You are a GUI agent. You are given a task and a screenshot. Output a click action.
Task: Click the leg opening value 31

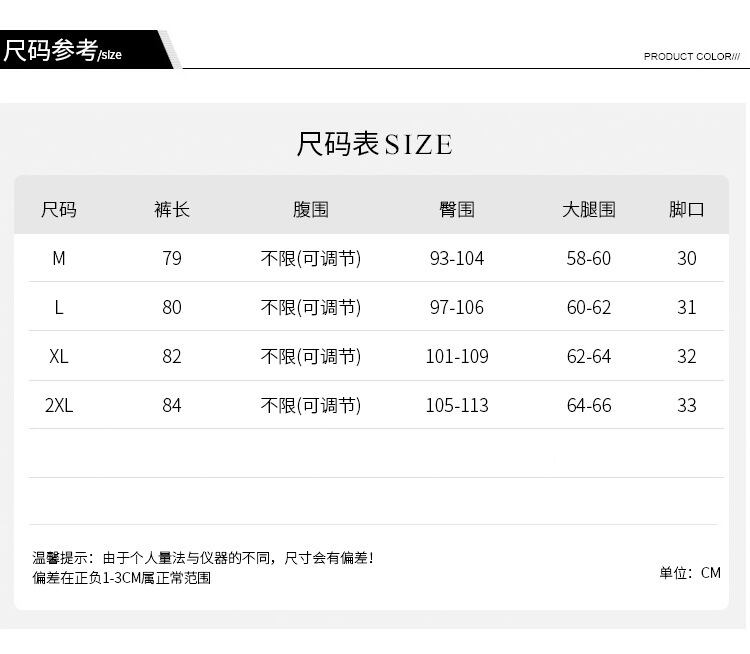click(x=686, y=307)
